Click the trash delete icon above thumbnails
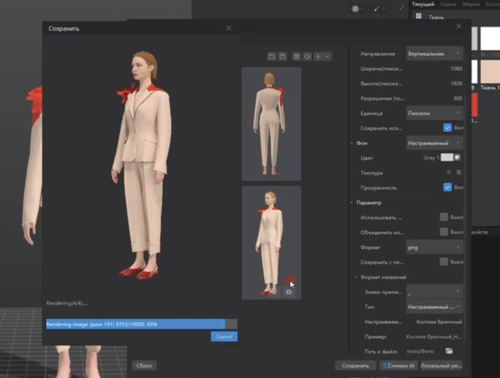500x378 pixels. click(x=296, y=56)
